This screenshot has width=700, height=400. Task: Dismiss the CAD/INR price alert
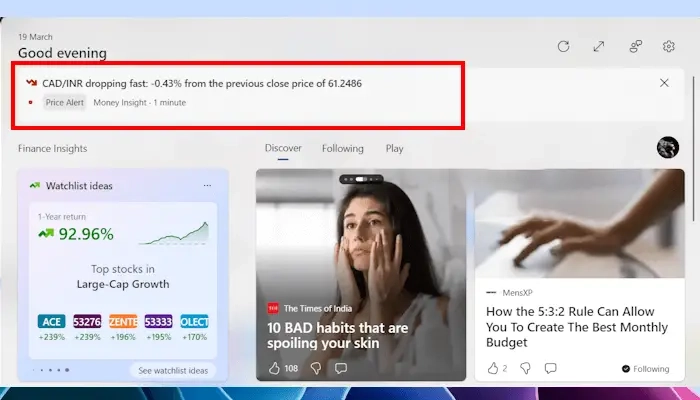(x=665, y=83)
